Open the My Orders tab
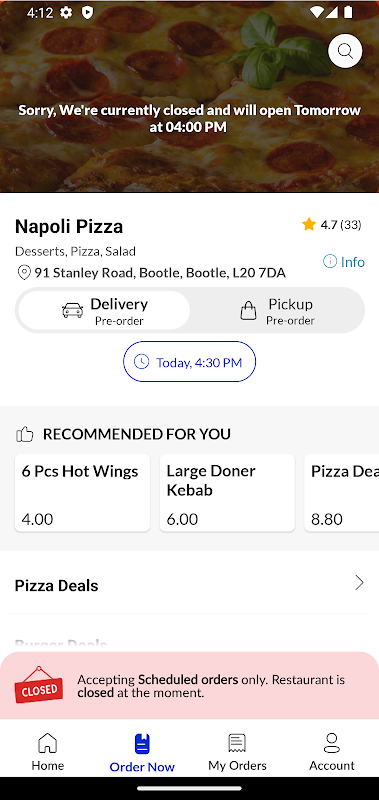Viewport: 379px width, 800px height. [237, 752]
